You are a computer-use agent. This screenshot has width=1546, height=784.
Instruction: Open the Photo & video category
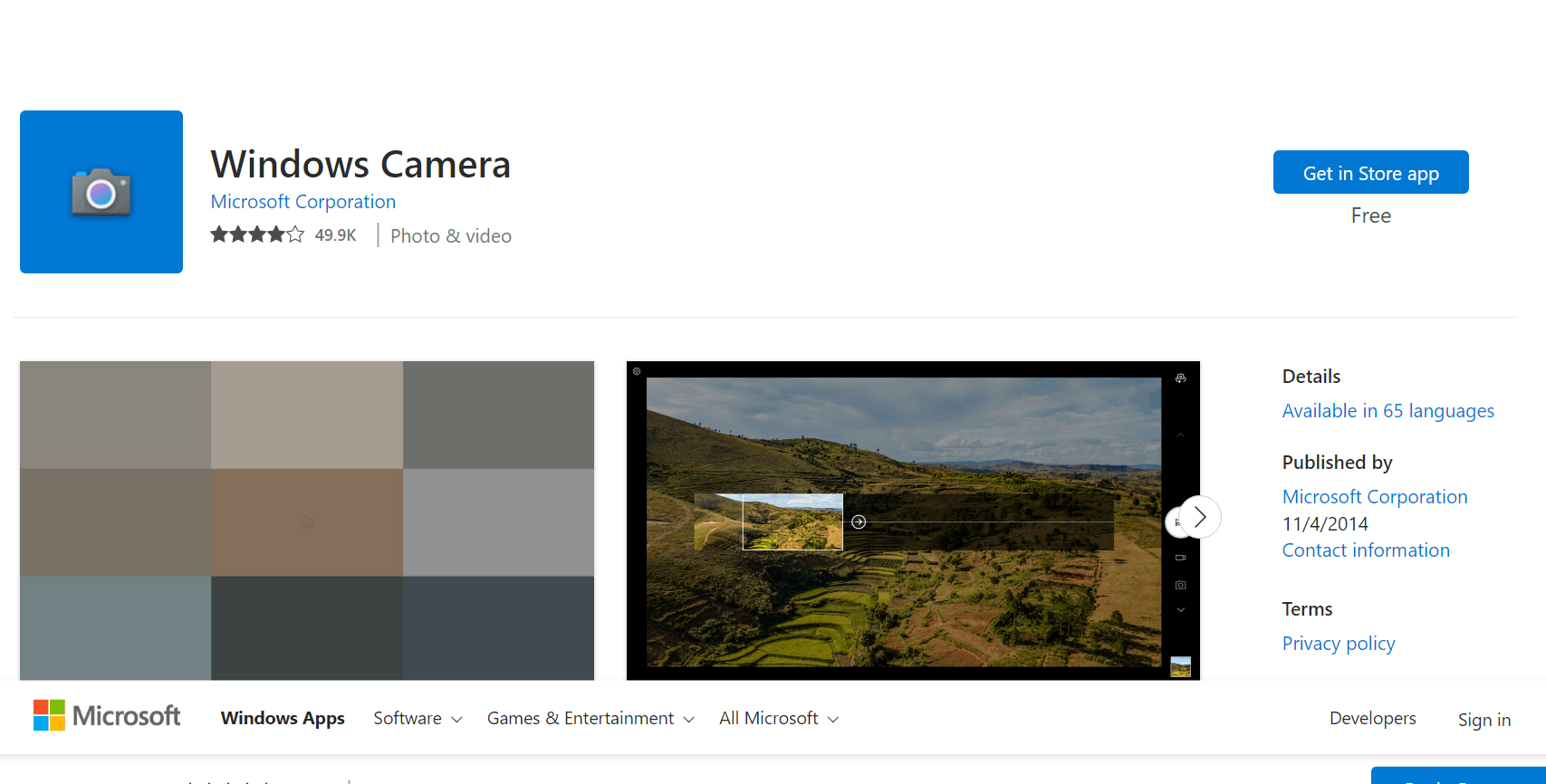[x=451, y=236]
